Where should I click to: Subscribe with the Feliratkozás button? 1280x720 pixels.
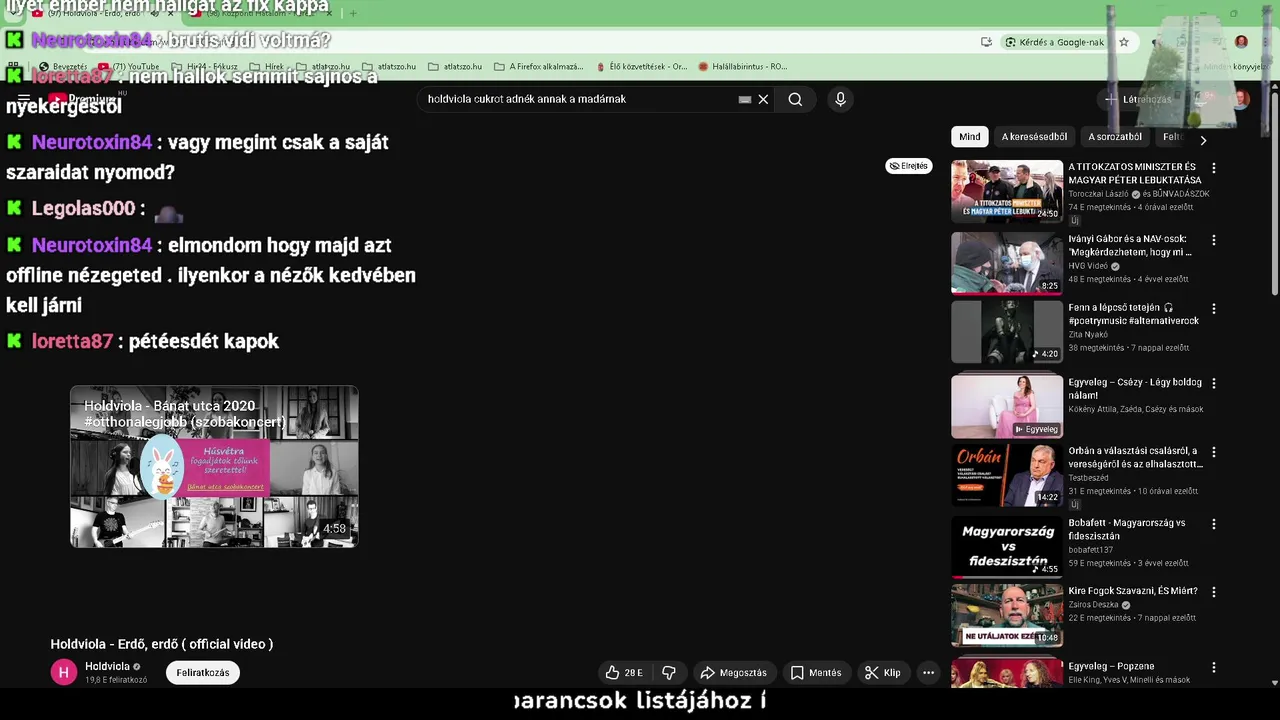pyautogui.click(x=203, y=673)
